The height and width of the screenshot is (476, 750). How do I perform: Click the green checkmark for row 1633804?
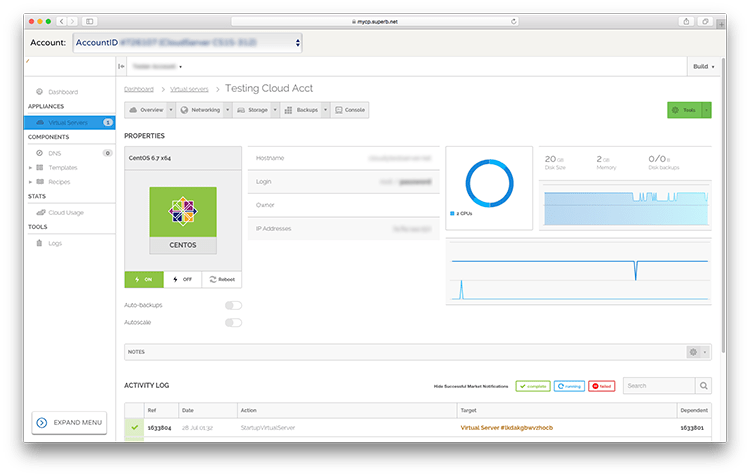pyautogui.click(x=134, y=428)
